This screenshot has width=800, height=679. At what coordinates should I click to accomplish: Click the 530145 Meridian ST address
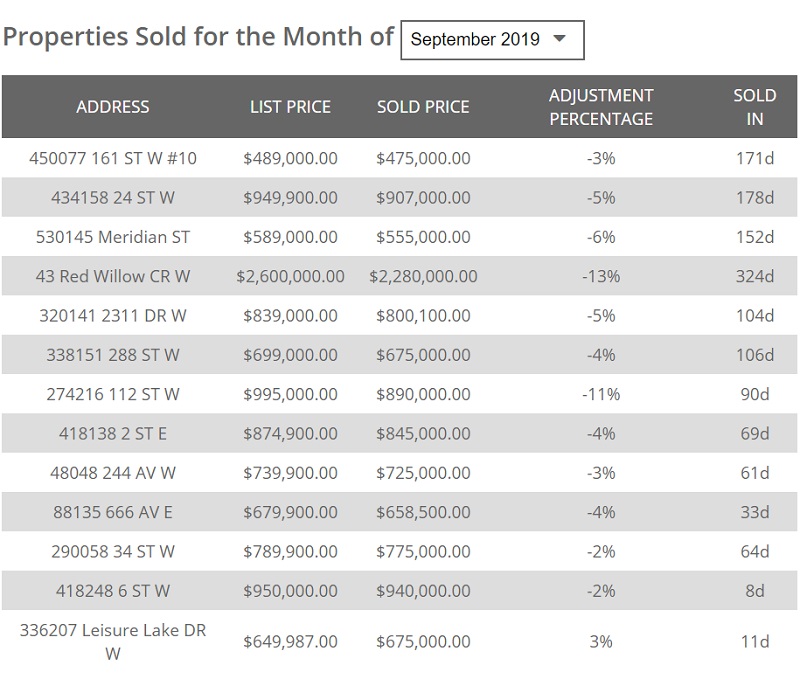tap(113, 237)
